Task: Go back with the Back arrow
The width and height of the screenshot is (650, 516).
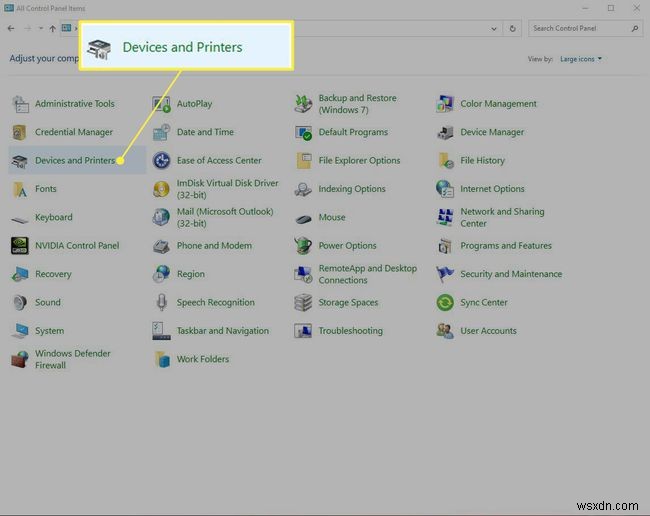Action: click(11, 28)
